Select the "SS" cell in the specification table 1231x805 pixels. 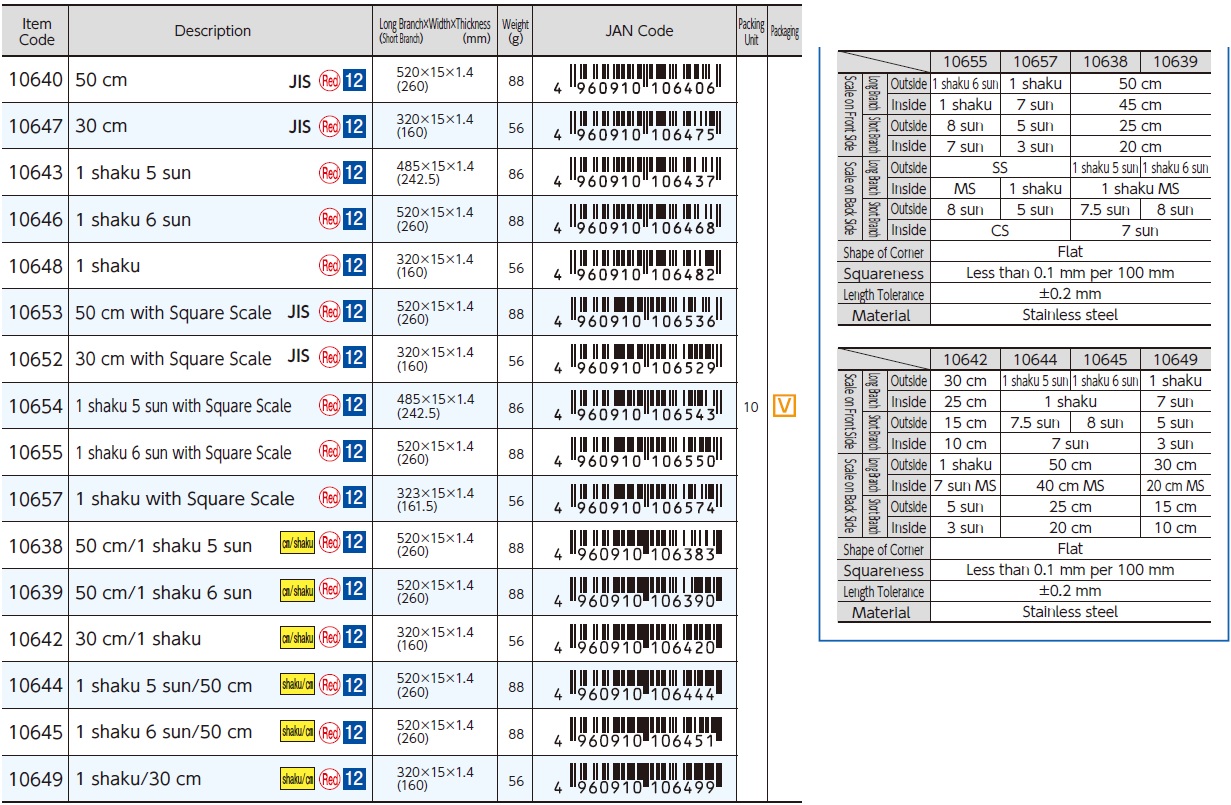1000,168
